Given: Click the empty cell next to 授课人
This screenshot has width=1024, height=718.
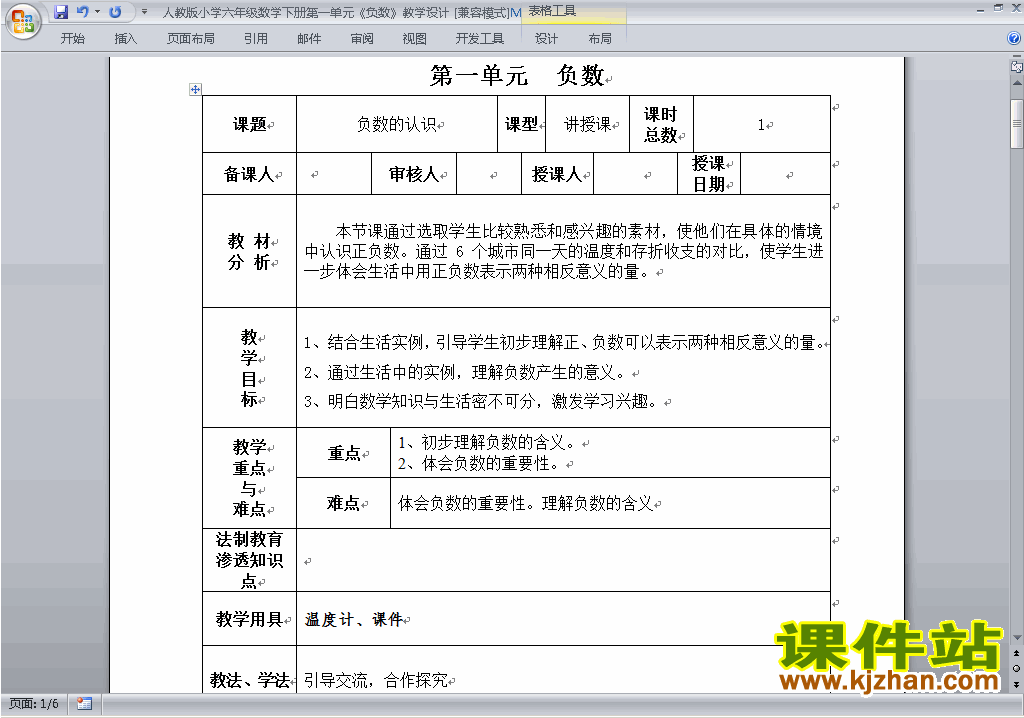Looking at the screenshot, I should (x=635, y=174).
